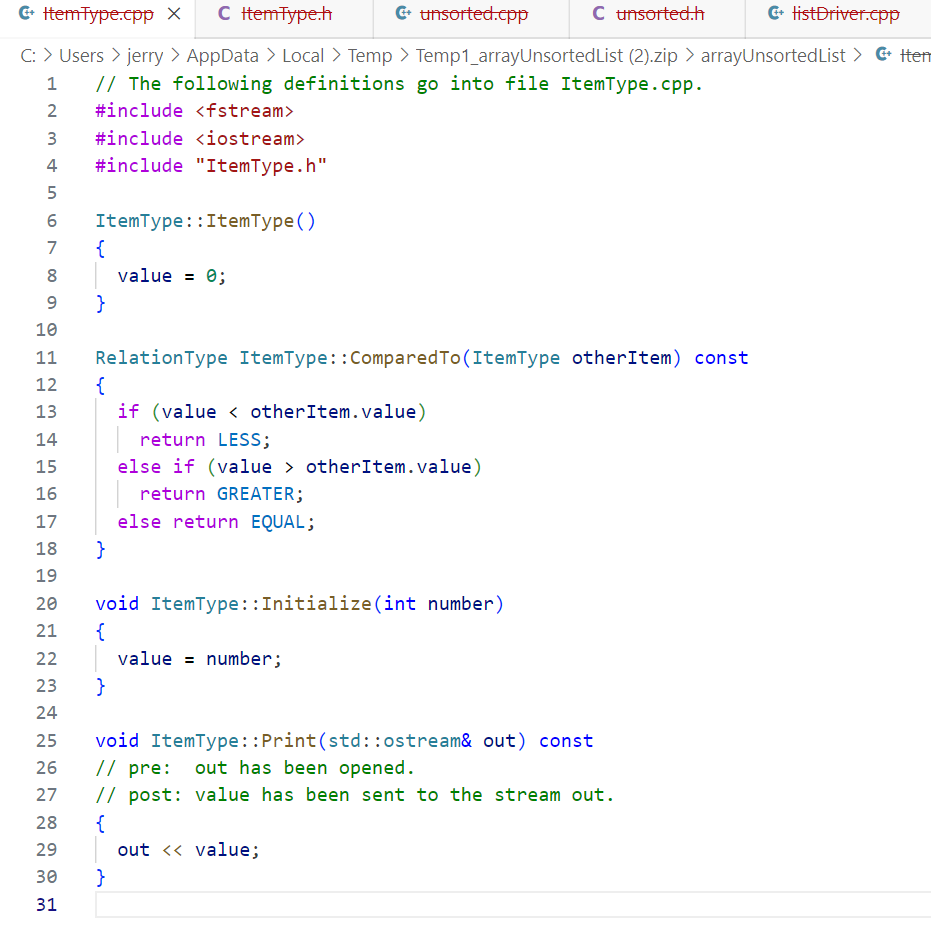The height and width of the screenshot is (928, 931).
Task: Click the C++ icon on listDriver.cpp tab
Action: (777, 14)
